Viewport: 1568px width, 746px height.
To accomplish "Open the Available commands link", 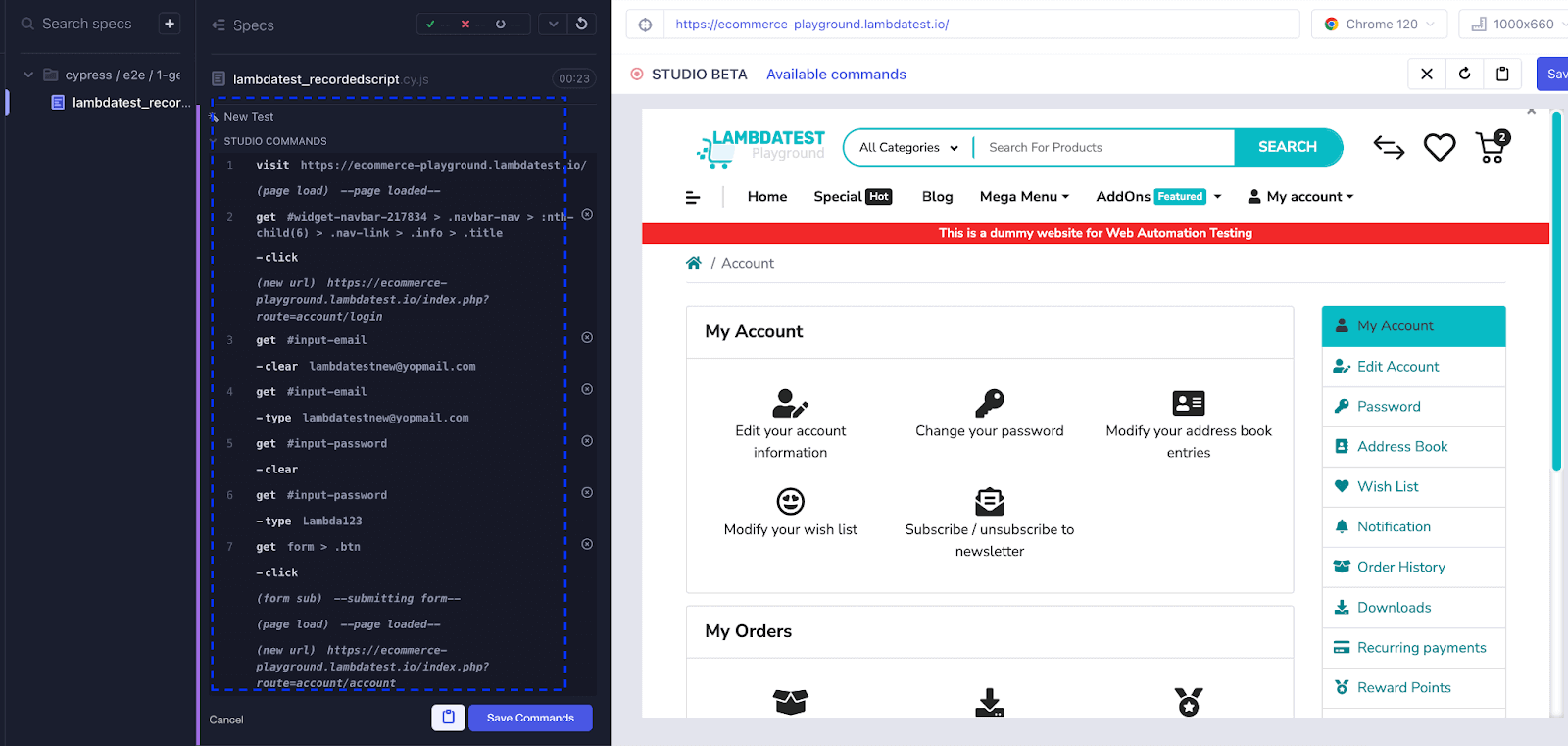I will (x=836, y=75).
